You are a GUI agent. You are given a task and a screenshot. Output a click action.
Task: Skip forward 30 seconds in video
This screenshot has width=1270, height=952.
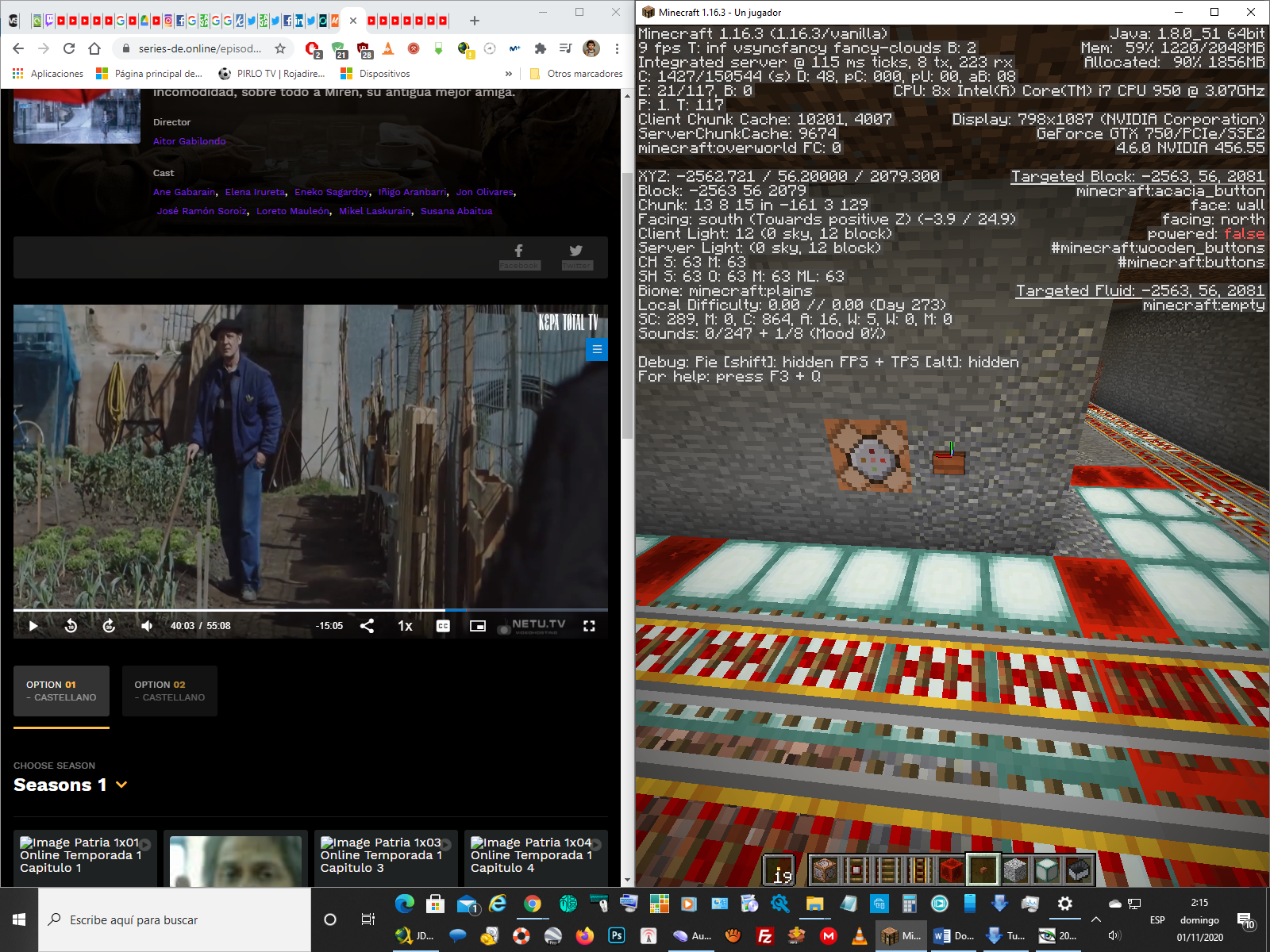point(109,626)
